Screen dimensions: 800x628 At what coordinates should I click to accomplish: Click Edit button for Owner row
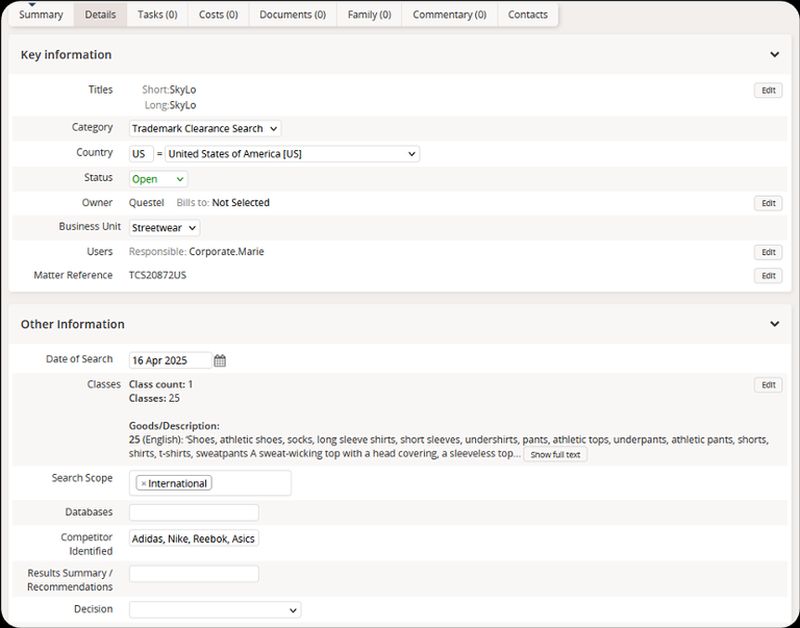click(x=767, y=203)
